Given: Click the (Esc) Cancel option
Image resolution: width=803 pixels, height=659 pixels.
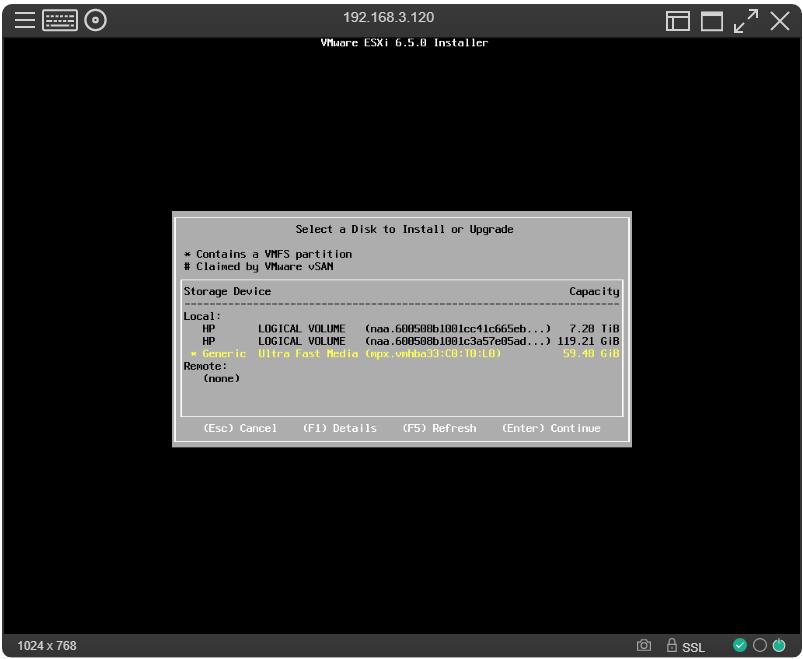Looking at the screenshot, I should (x=240, y=428).
